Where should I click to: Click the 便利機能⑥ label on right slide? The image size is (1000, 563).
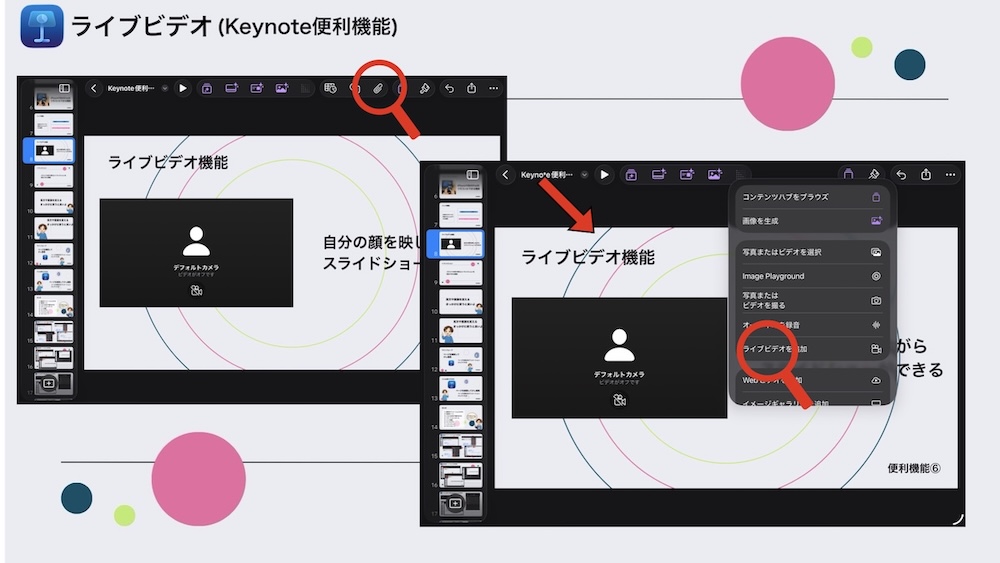[913, 469]
